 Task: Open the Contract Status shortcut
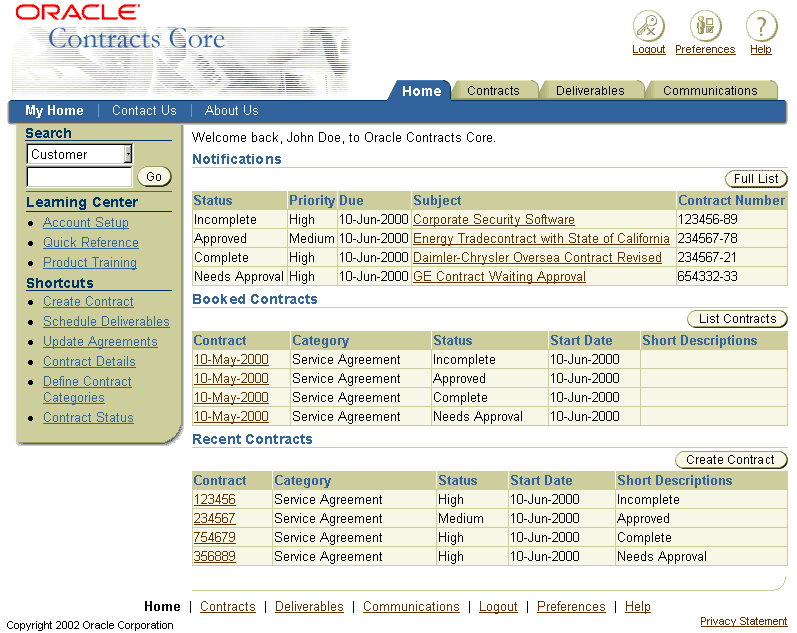[x=88, y=417]
